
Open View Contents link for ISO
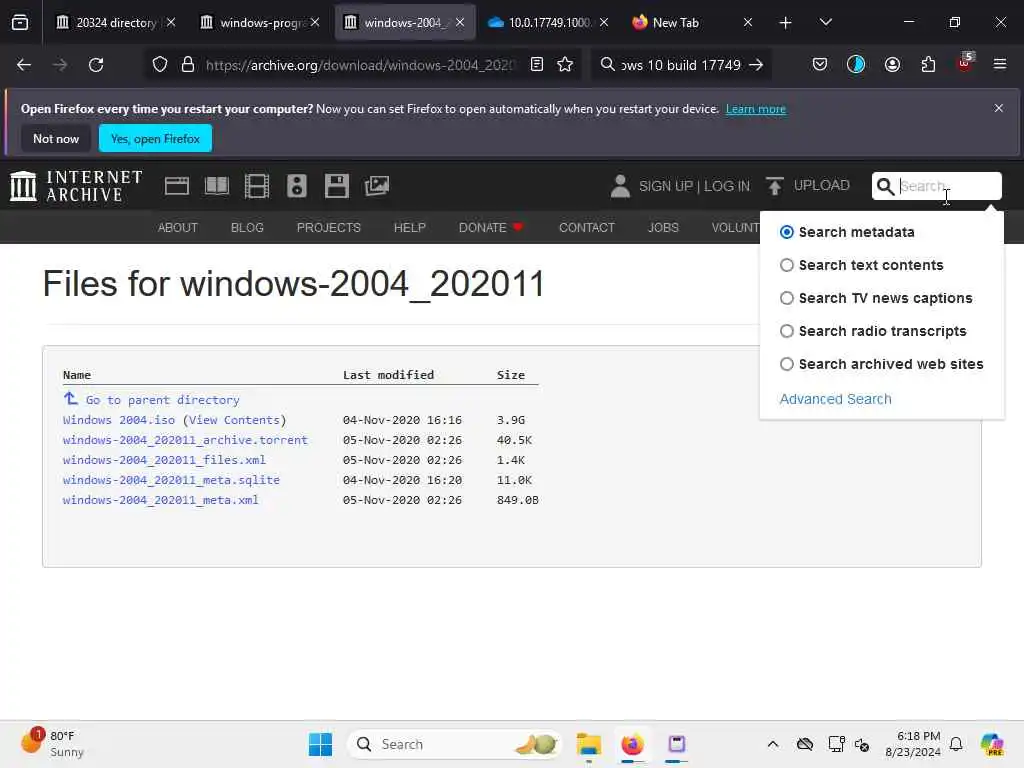pos(234,420)
